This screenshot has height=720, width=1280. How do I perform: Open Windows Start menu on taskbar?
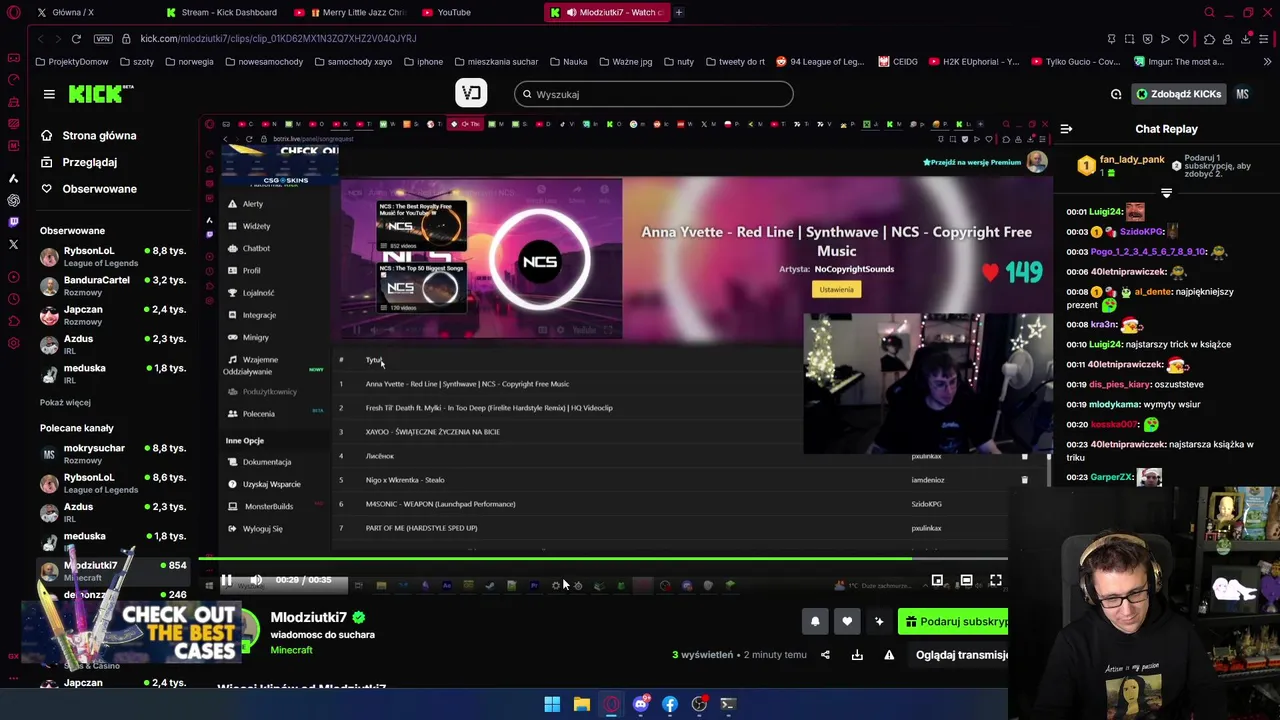point(552,704)
